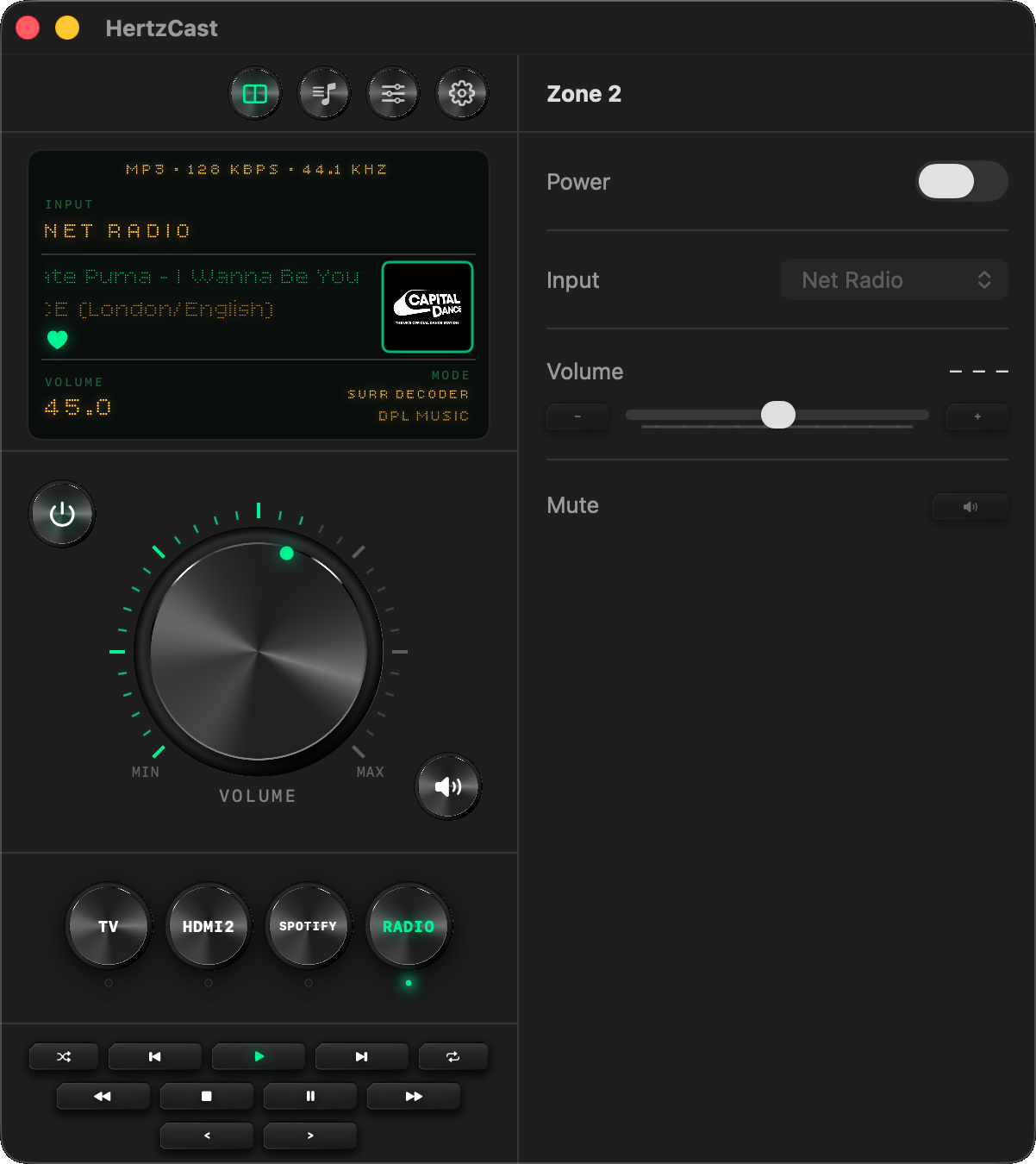The image size is (1036, 1164).
Task: Click the DPL MUSIC mode text
Action: (423, 416)
